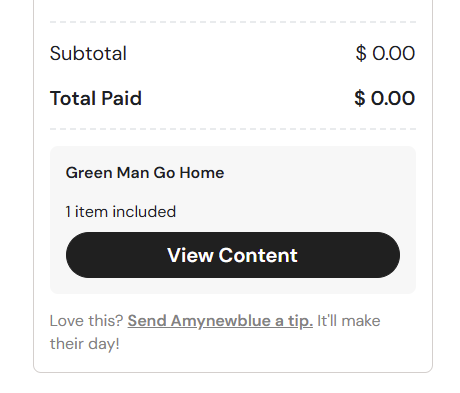Select the 1 item included text
Viewport: 460px width, 393px height.
click(121, 212)
